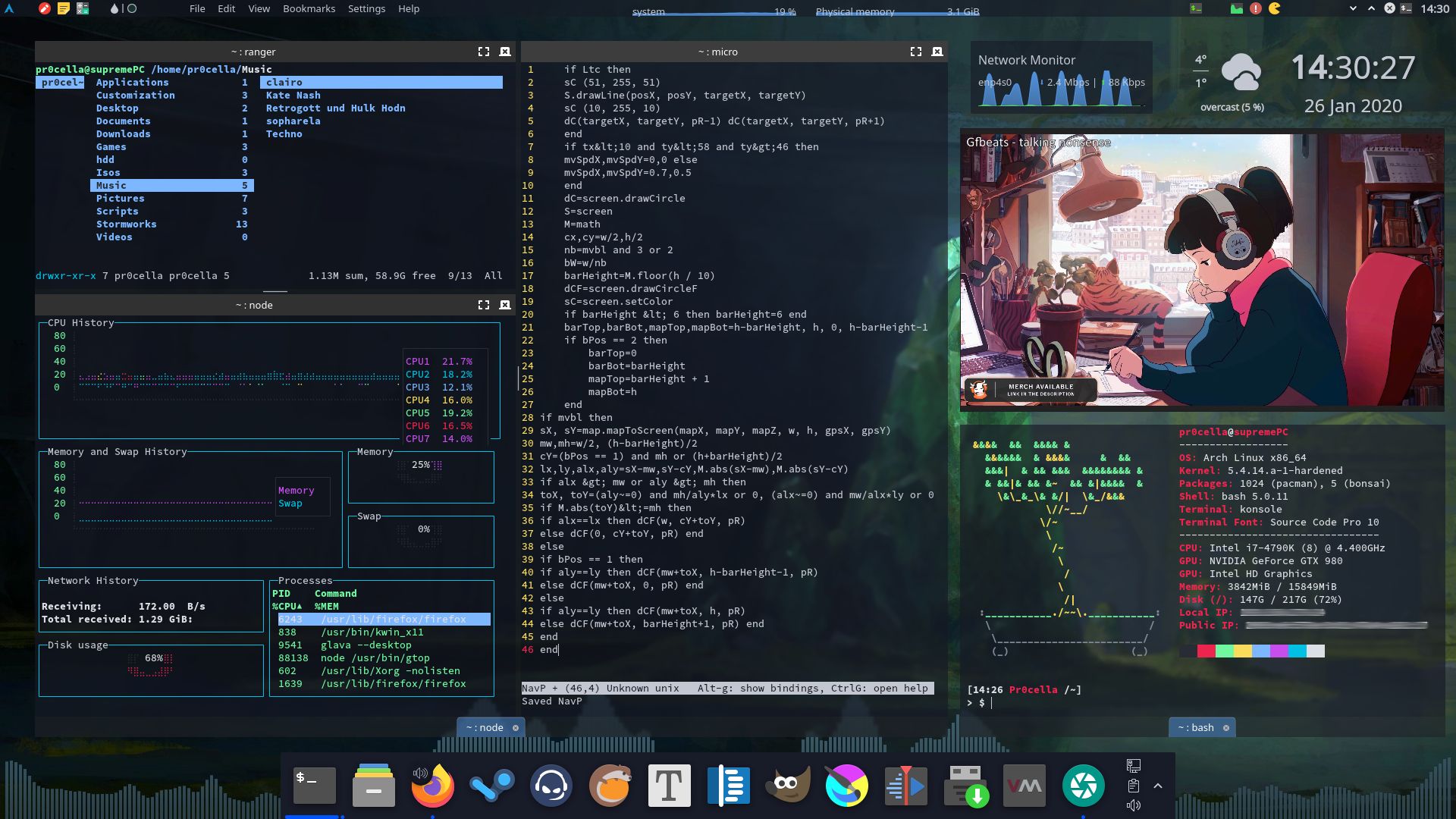Open the headset chat app from the dock
The height and width of the screenshot is (819, 1456).
(551, 785)
